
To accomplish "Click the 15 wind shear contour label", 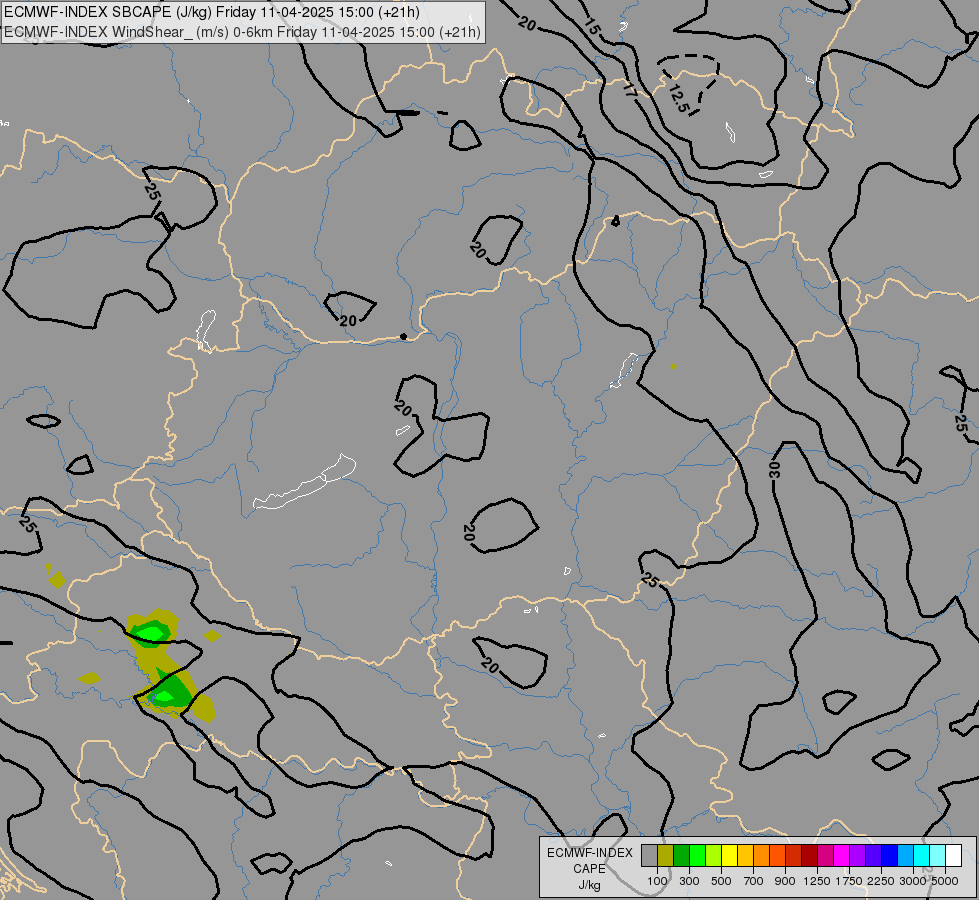I will (592, 26).
